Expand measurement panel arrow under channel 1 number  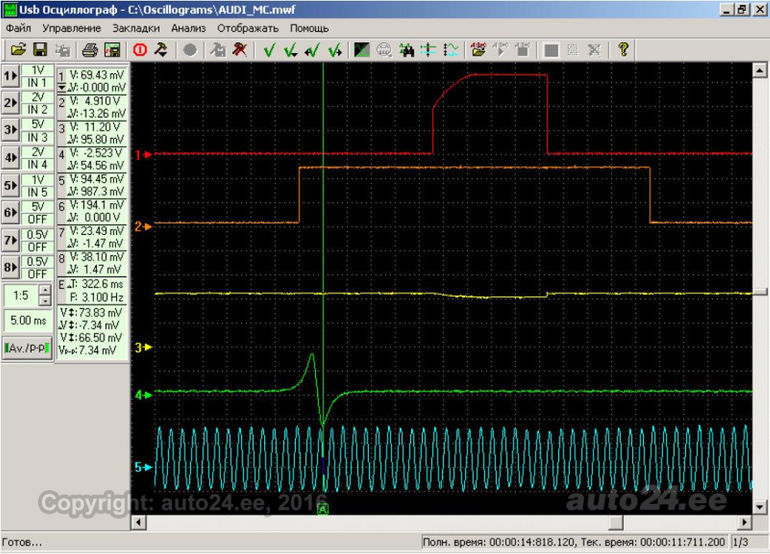coord(61,87)
